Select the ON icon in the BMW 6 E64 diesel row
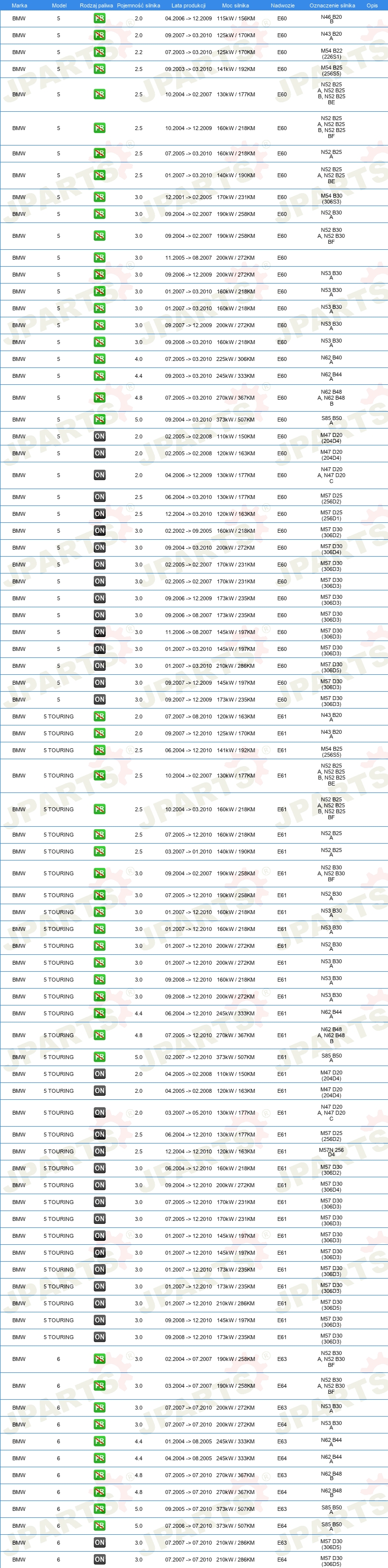 click(x=99, y=1560)
